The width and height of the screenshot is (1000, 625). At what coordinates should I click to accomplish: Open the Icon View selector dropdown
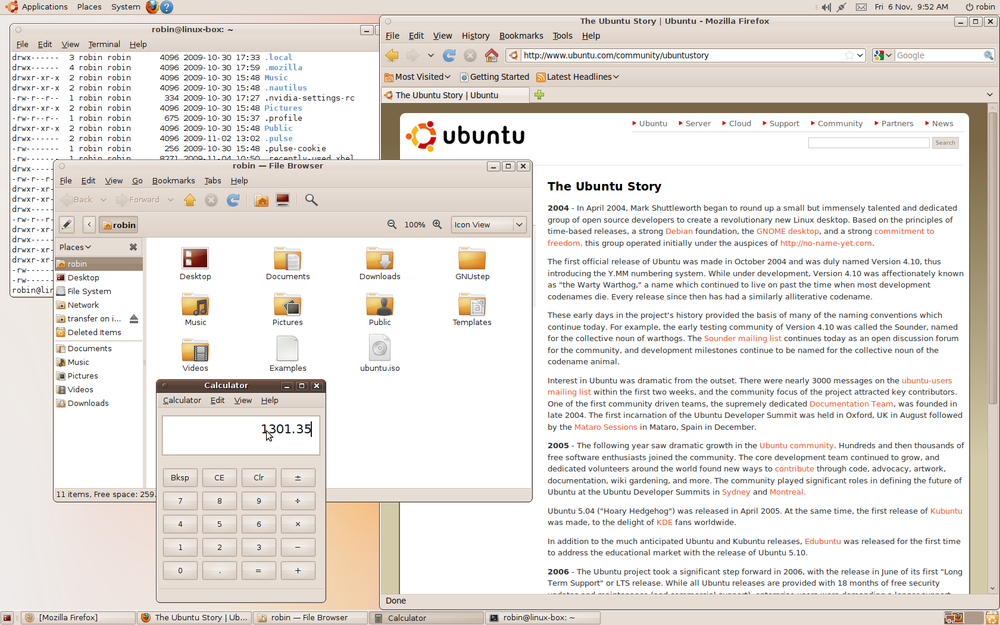(488, 224)
